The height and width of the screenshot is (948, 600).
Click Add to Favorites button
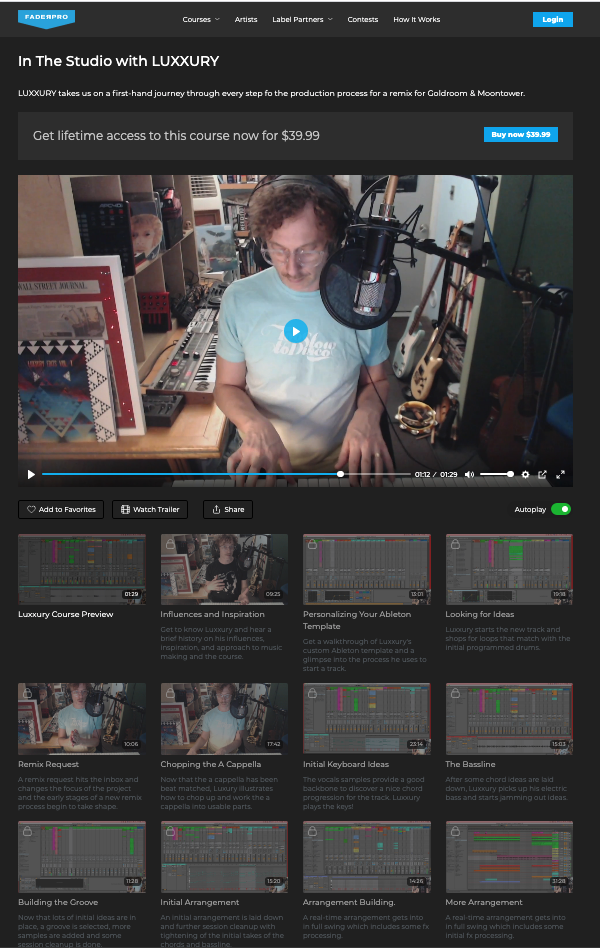coord(61,510)
